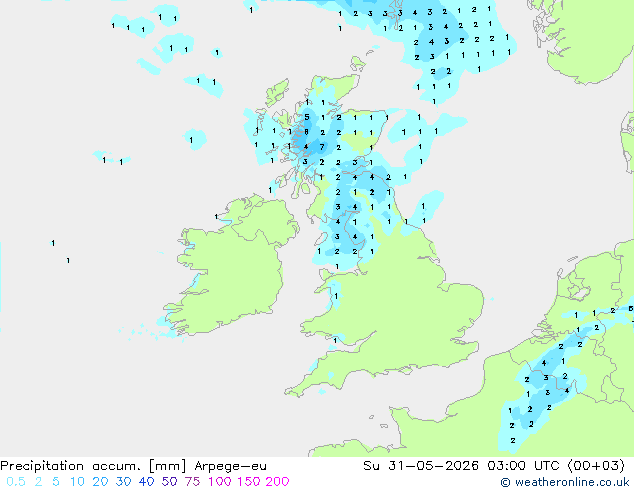Viewport: 634px width, 490px height.
Task: Select the 50 legend value
Action: 169,482
